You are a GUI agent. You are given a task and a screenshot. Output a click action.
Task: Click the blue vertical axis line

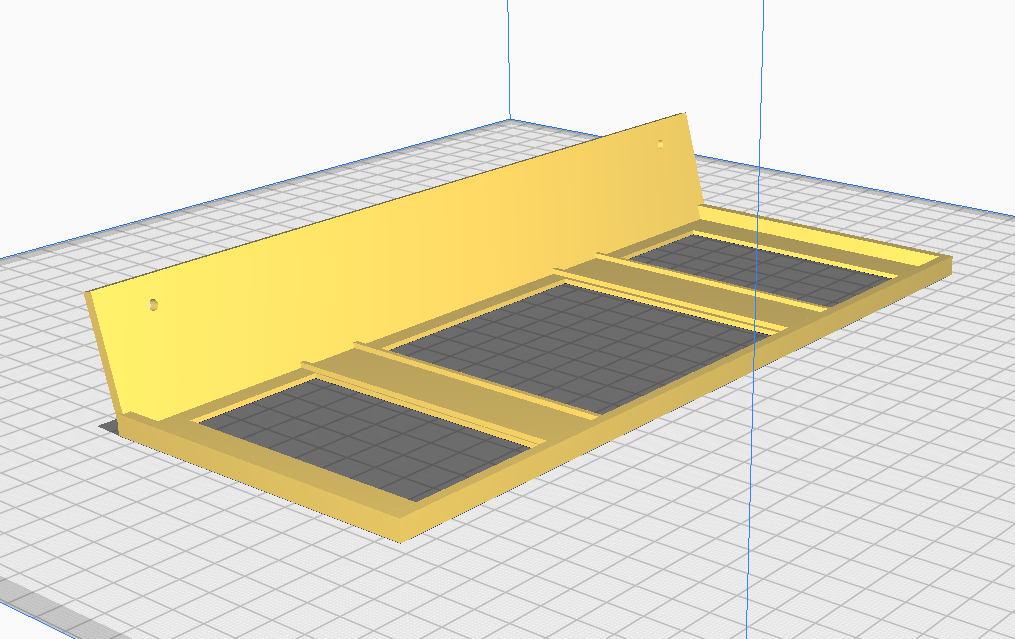751,450
